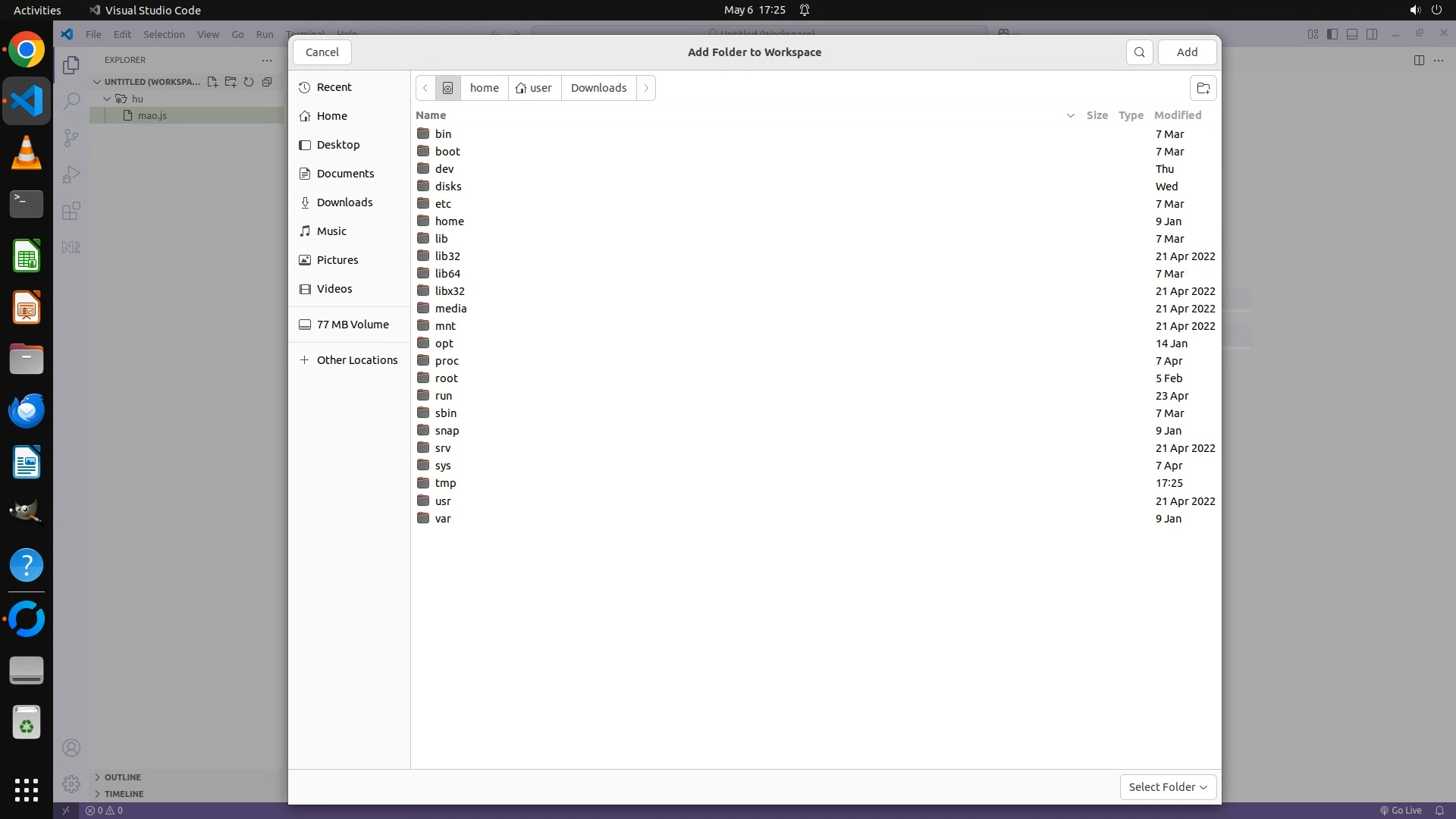Expand the OUTLINE section
This screenshot has height=819, width=1456.
coord(123,777)
